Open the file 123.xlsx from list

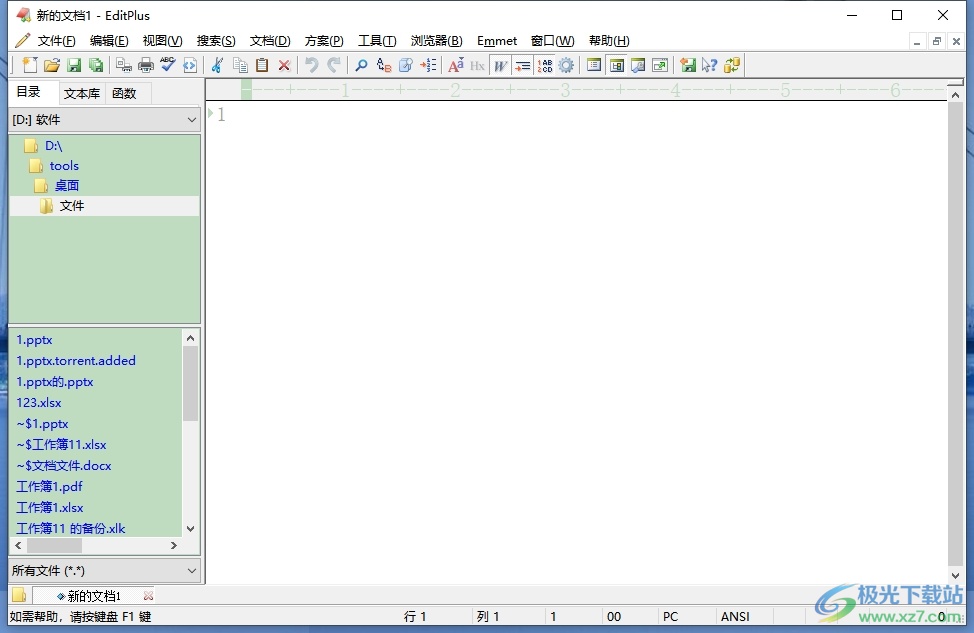click(x=39, y=403)
